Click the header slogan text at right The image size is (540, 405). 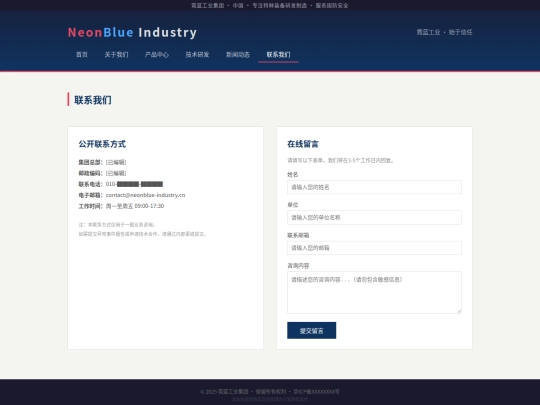tap(444, 32)
